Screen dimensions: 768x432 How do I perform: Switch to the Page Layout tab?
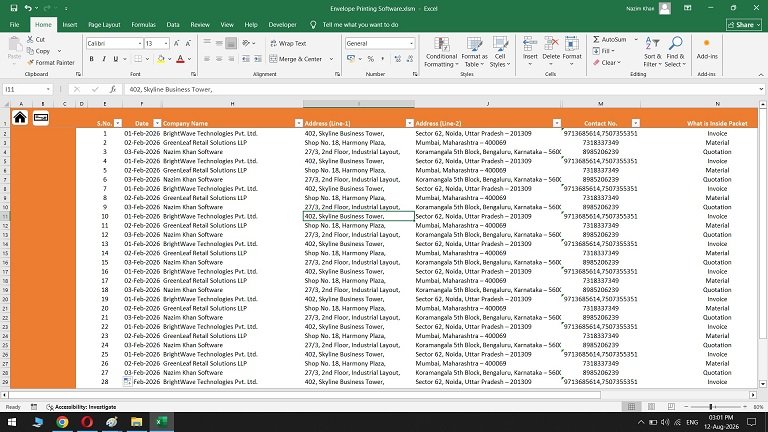104,24
